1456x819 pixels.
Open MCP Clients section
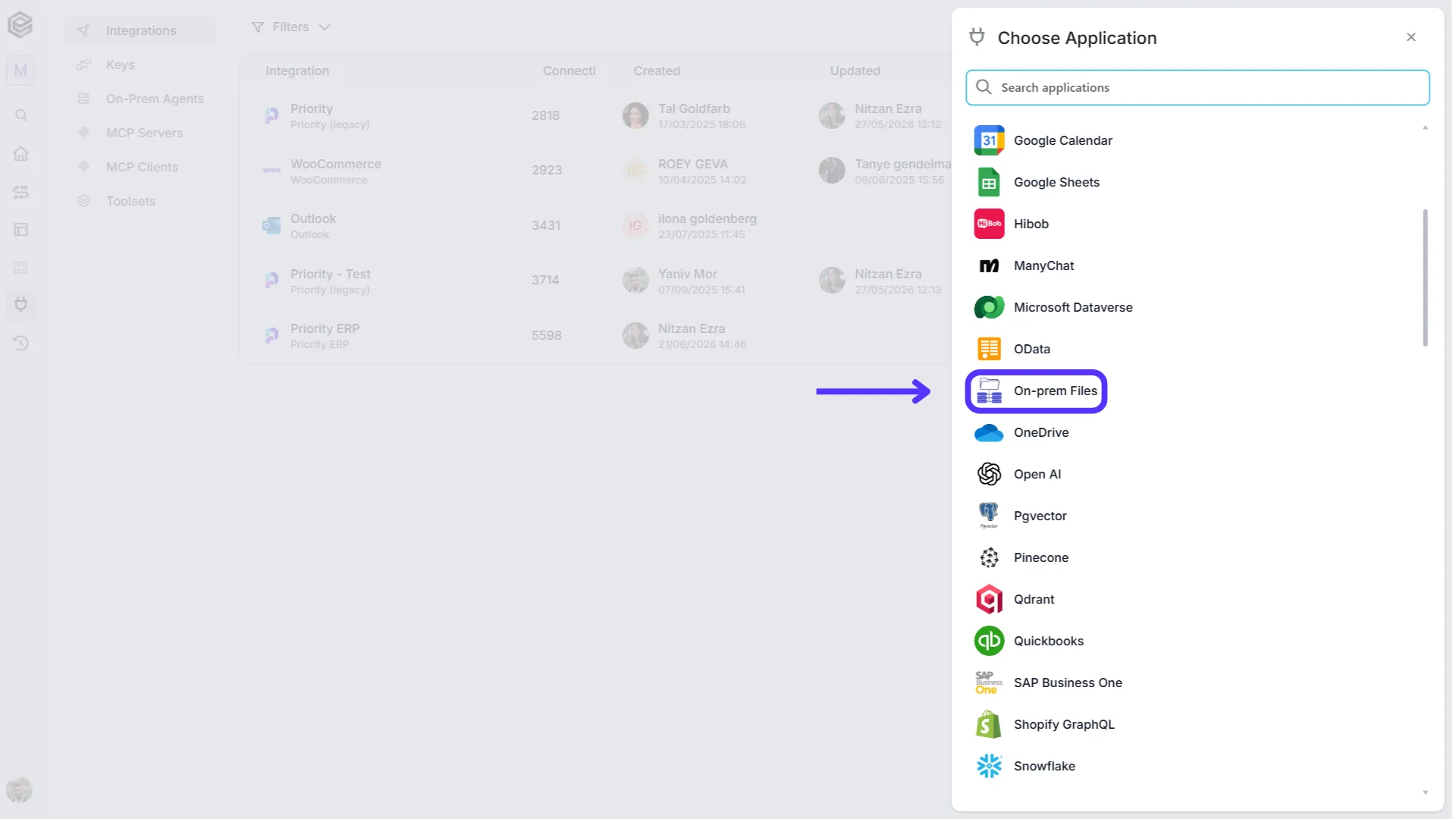(x=140, y=167)
